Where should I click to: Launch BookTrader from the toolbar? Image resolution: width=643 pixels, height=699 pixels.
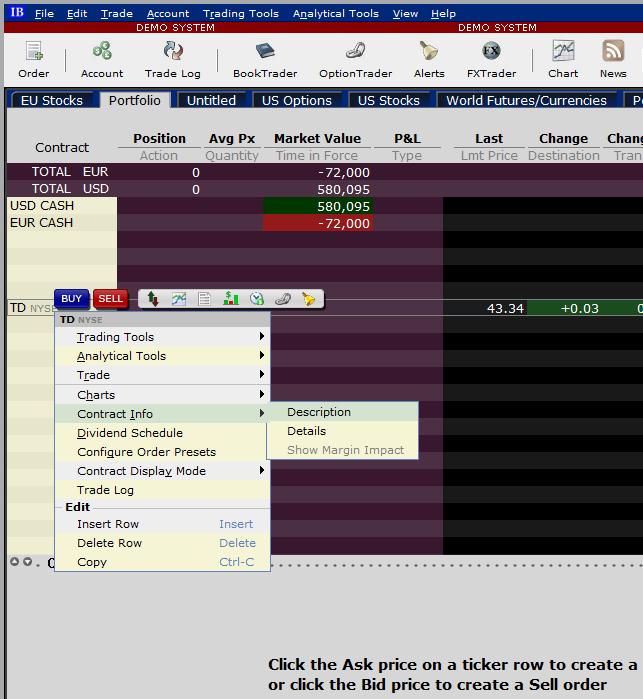point(265,59)
